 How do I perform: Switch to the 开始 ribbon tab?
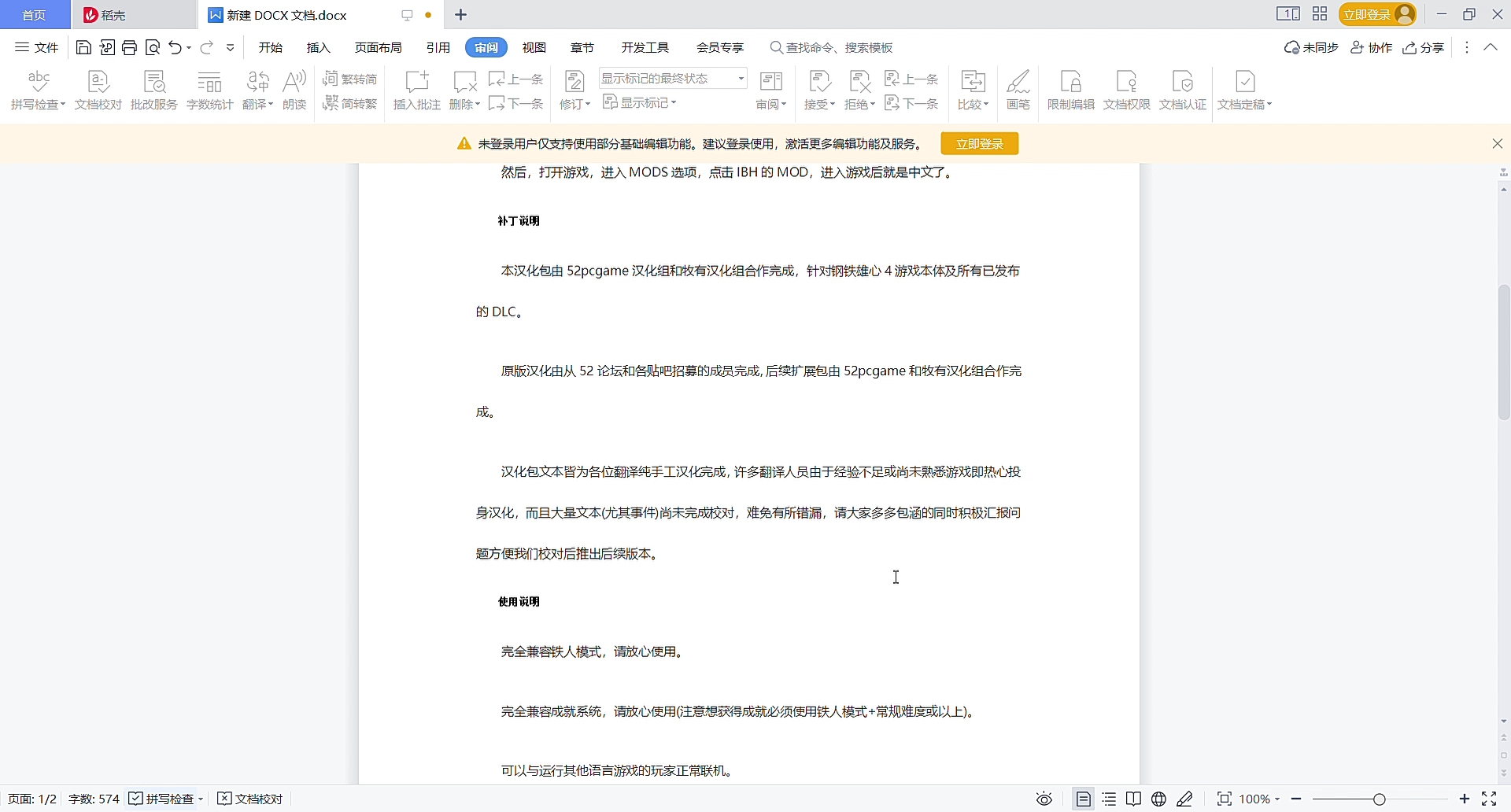pos(271,48)
